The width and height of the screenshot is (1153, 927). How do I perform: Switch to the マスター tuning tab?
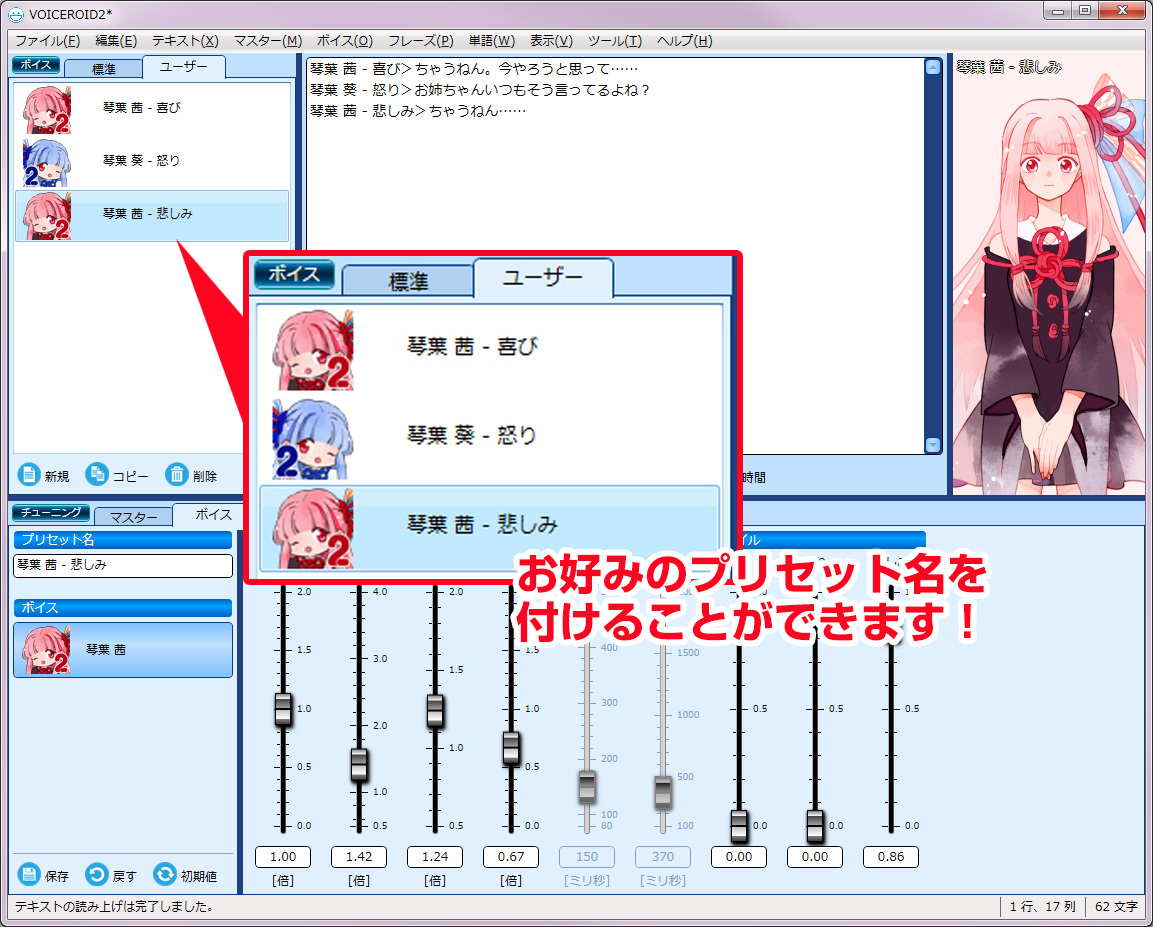(x=133, y=518)
